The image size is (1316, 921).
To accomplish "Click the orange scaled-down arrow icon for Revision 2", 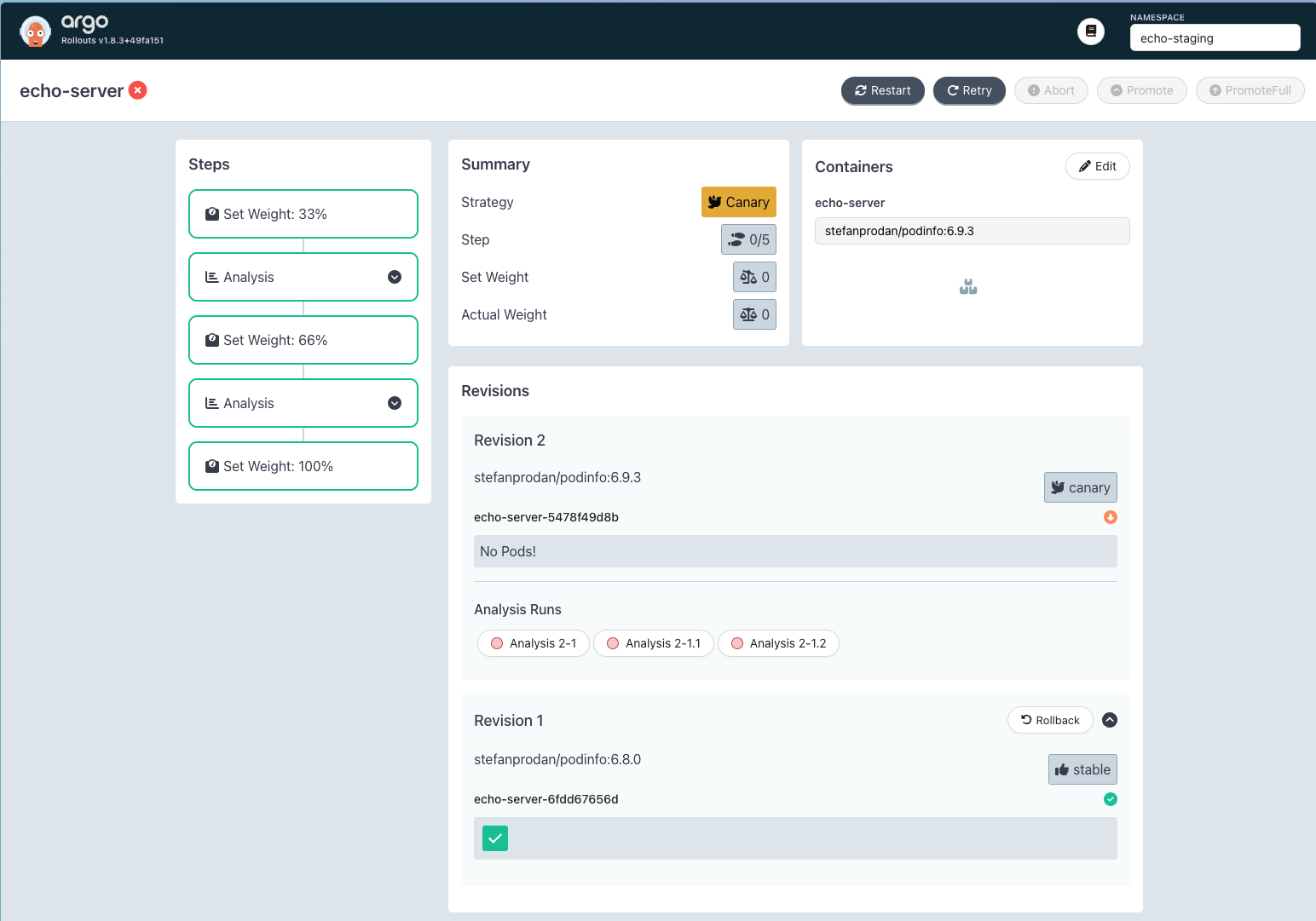I will click(x=1110, y=517).
